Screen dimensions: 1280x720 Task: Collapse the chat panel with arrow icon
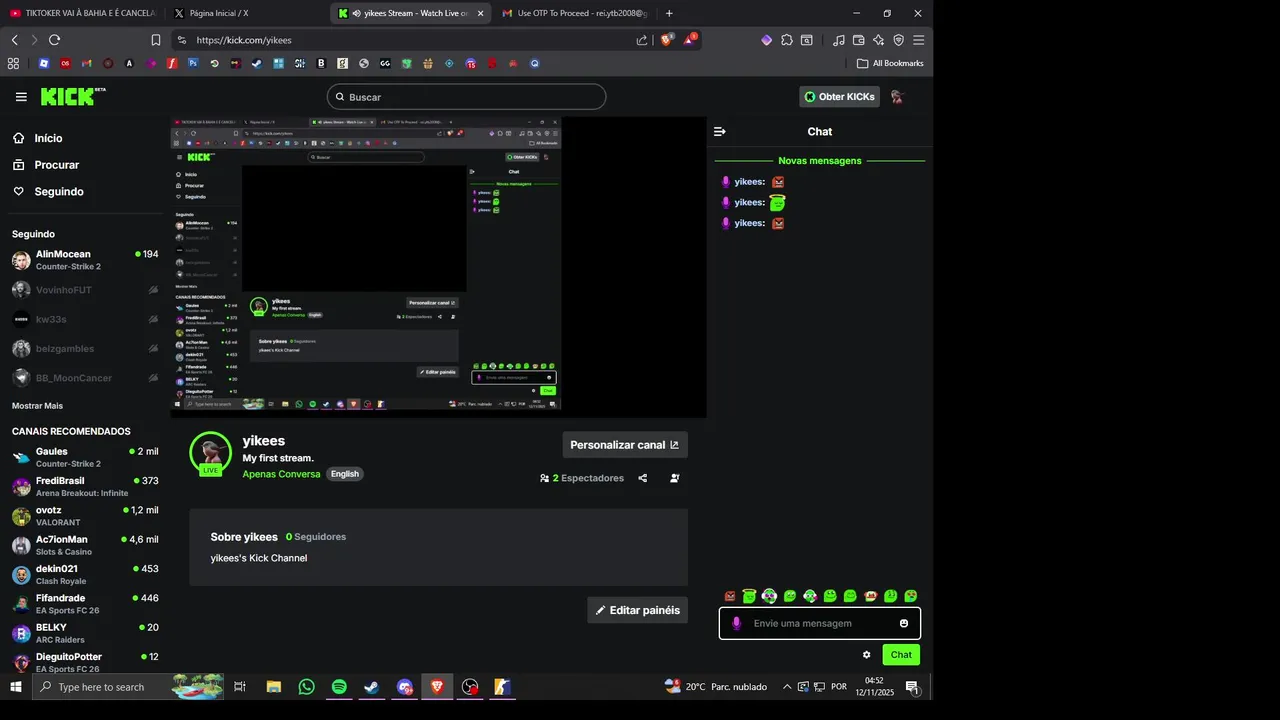[x=719, y=131]
